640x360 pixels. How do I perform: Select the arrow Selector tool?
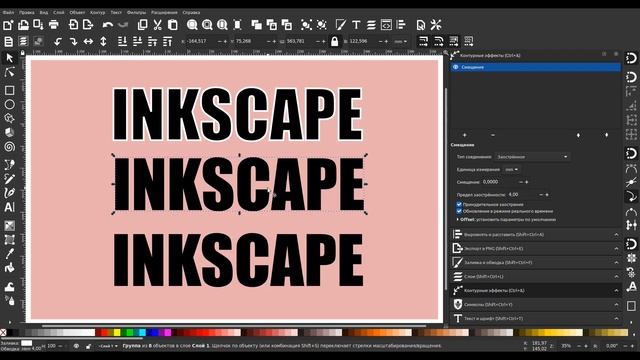[9, 58]
